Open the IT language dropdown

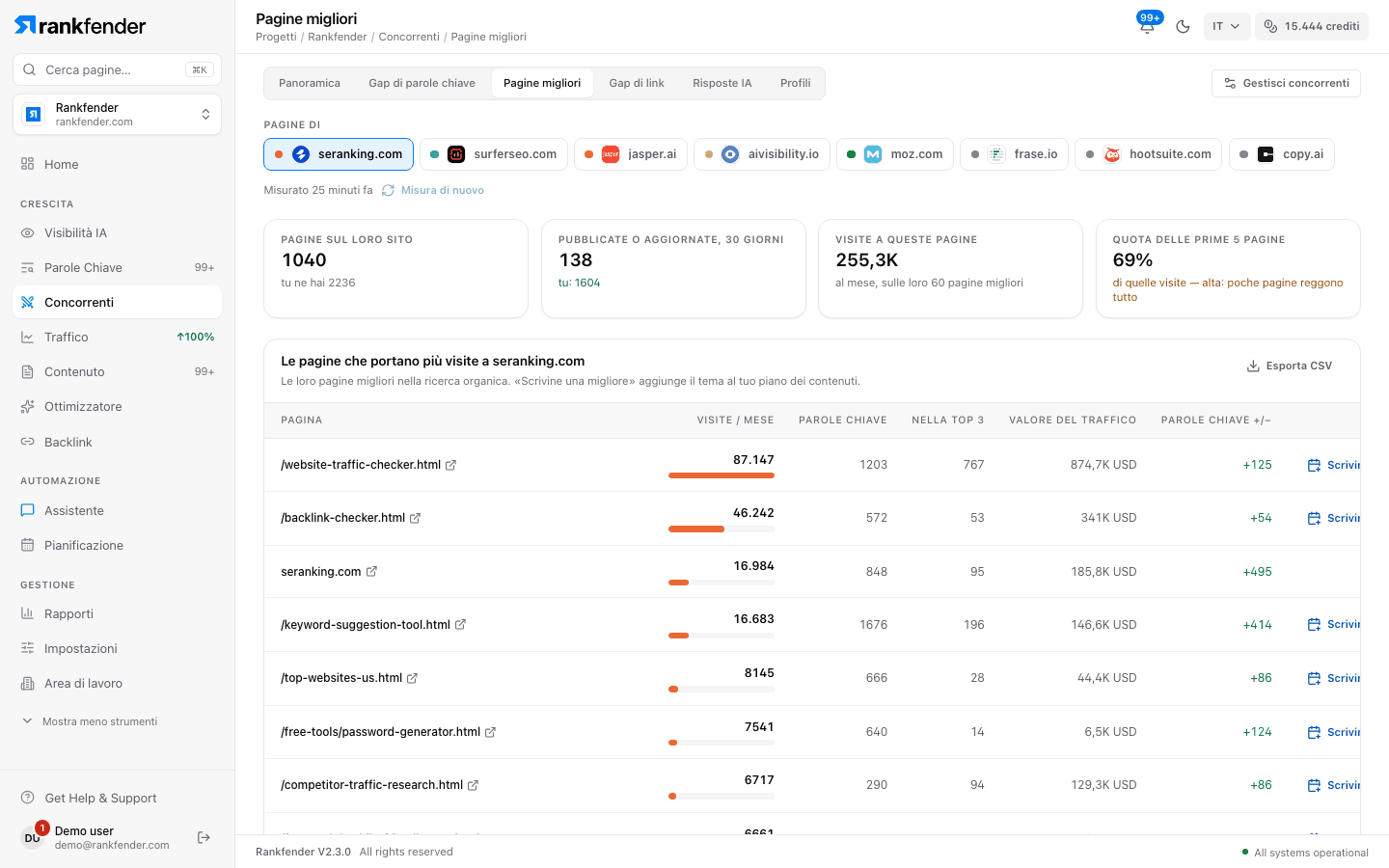point(1226,26)
